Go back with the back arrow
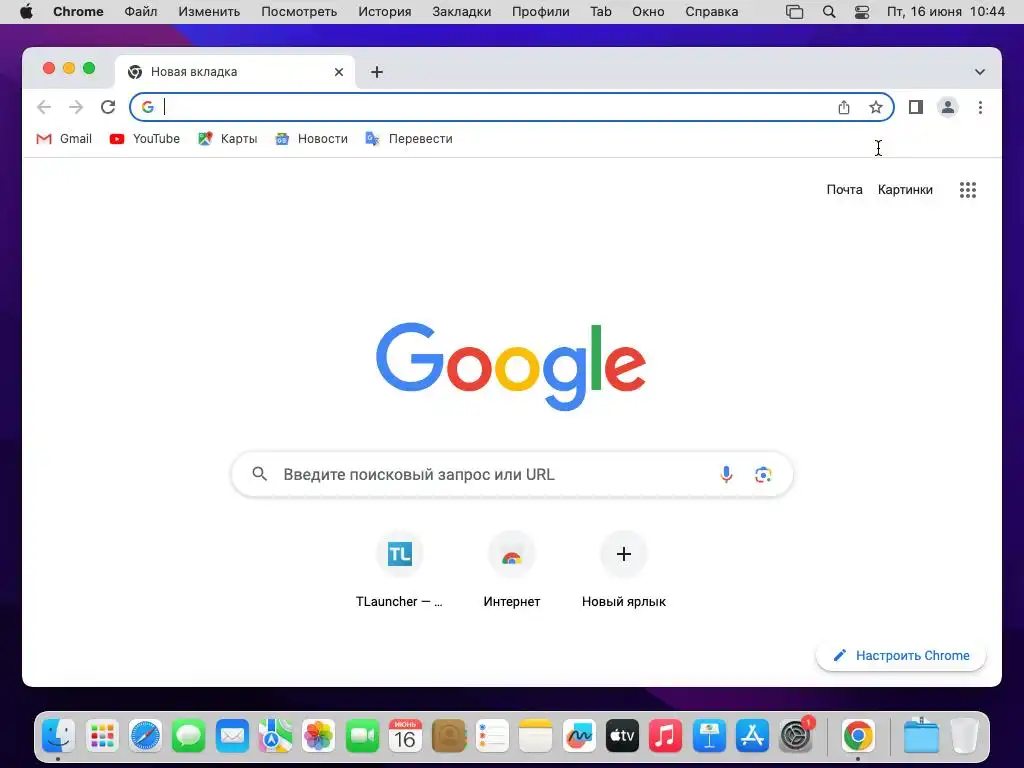This screenshot has width=1024, height=768. point(44,107)
